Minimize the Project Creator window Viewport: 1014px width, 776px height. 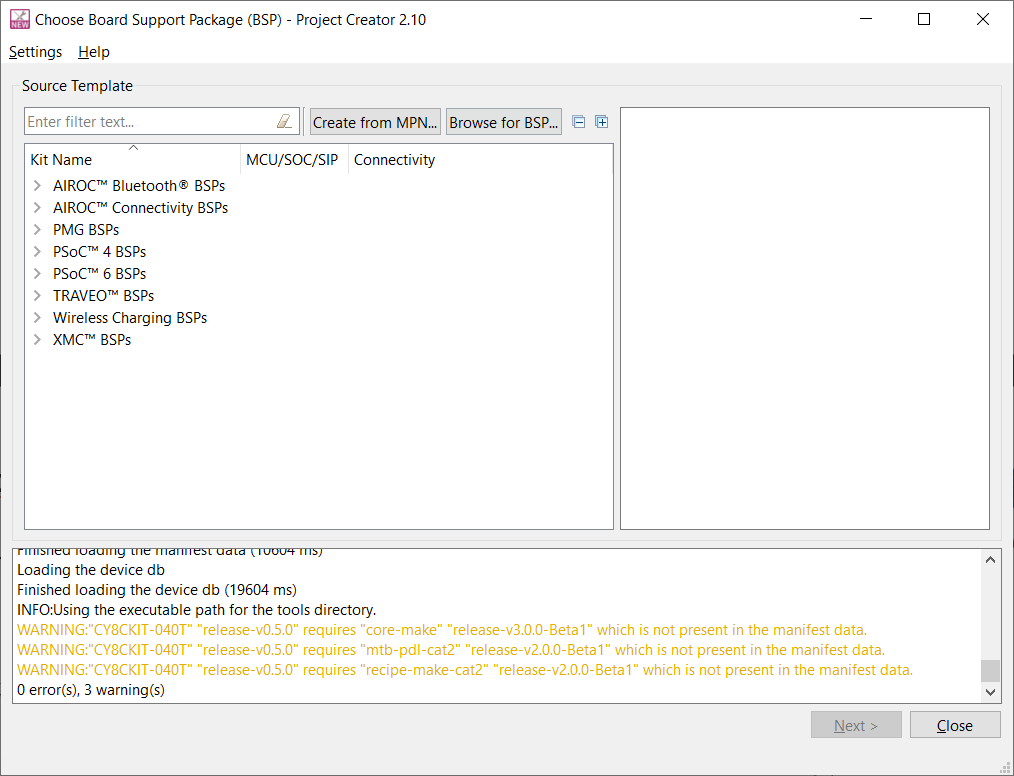tap(866, 19)
